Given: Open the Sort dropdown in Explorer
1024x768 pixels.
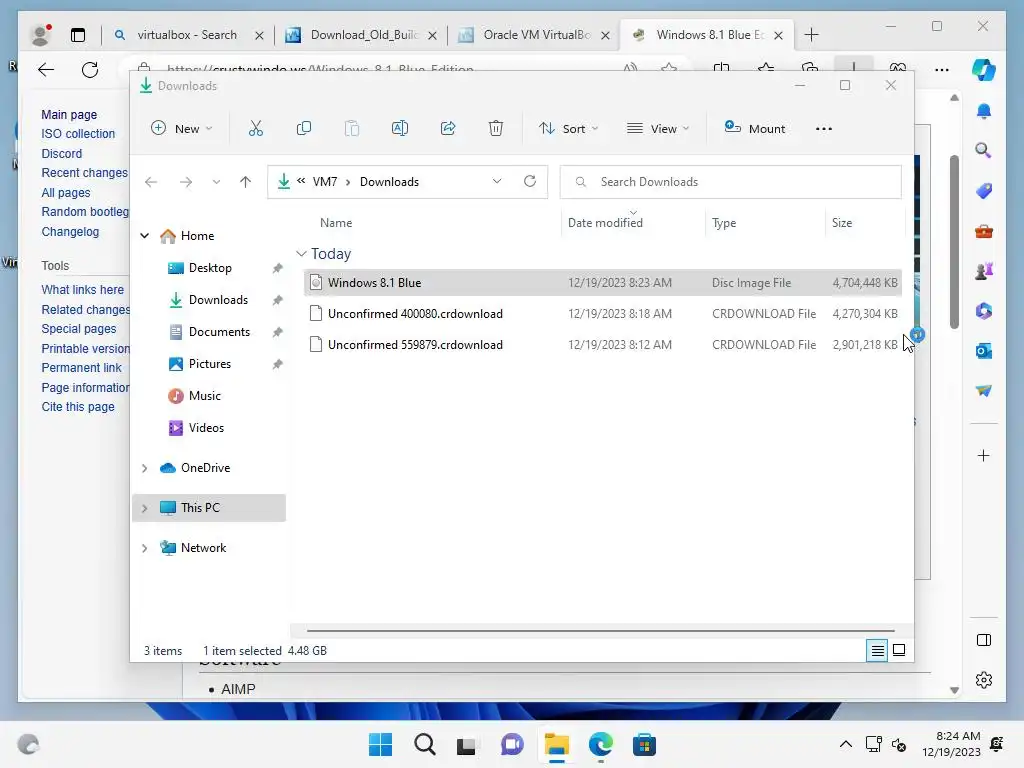Looking at the screenshot, I should 568,129.
